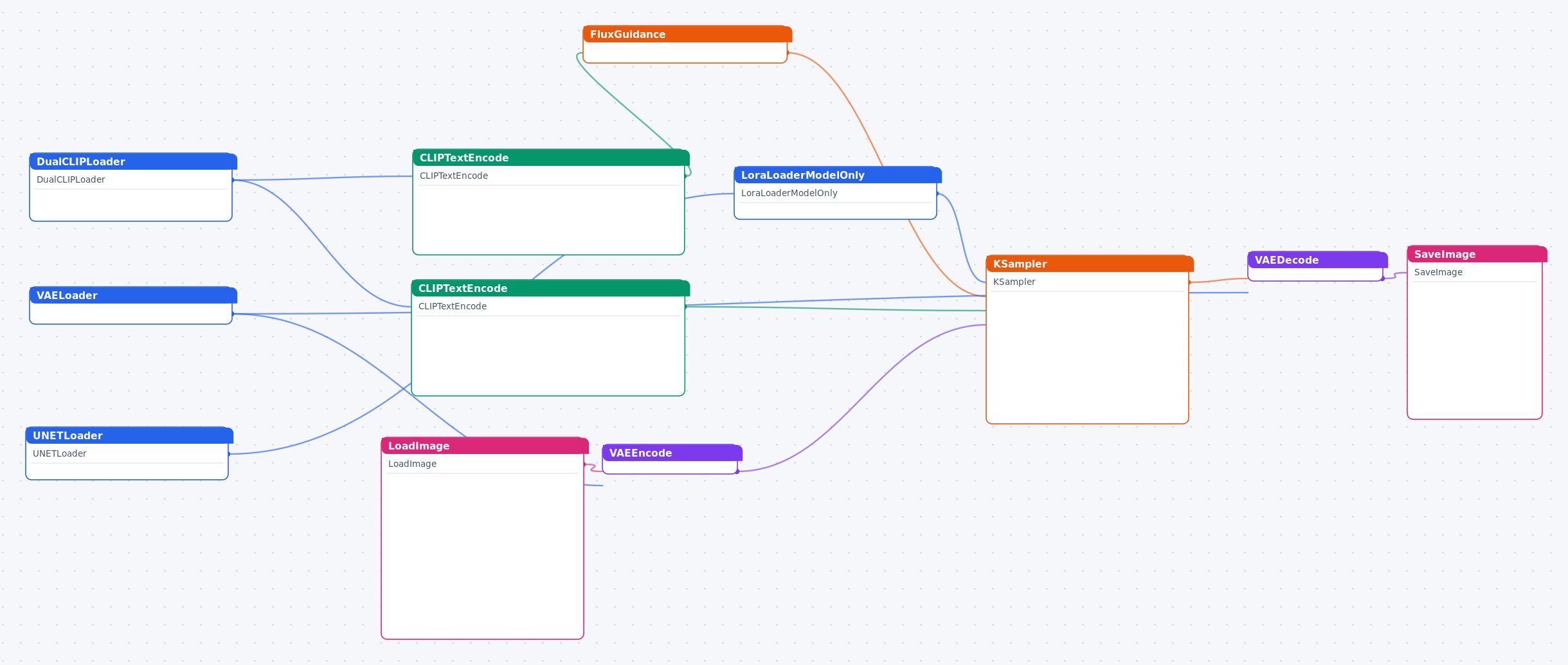Select the VAELoader node header
The image size is (1568, 665).
tap(133, 295)
